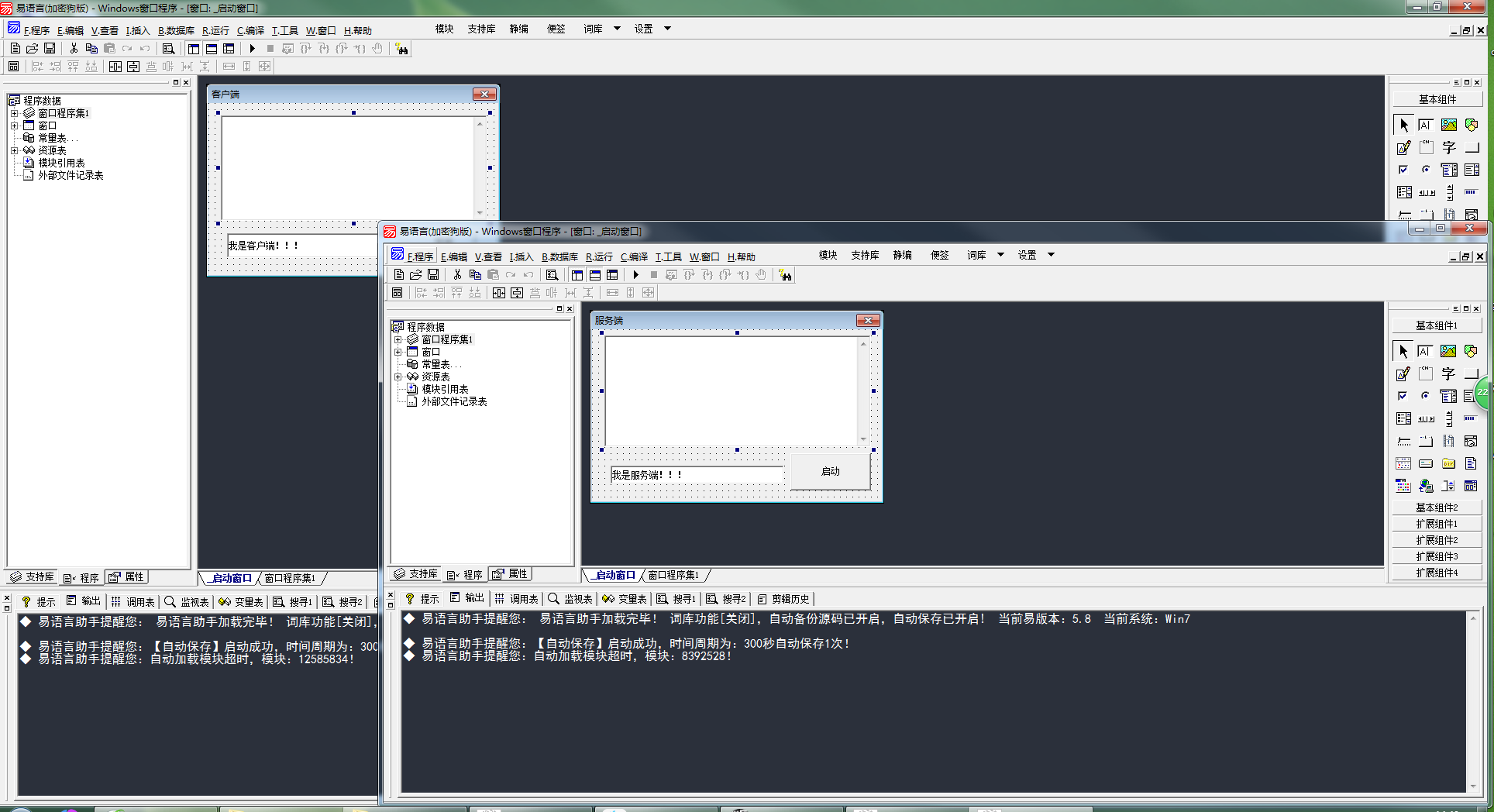Click 支持库 button in back window top bar
The height and width of the screenshot is (812, 1494).
coord(481,29)
